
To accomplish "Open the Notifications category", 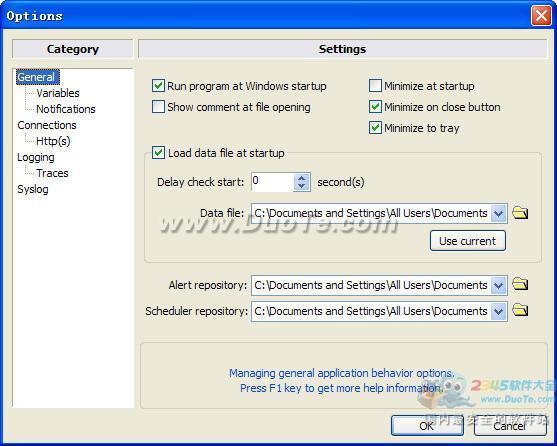I will 66,109.
